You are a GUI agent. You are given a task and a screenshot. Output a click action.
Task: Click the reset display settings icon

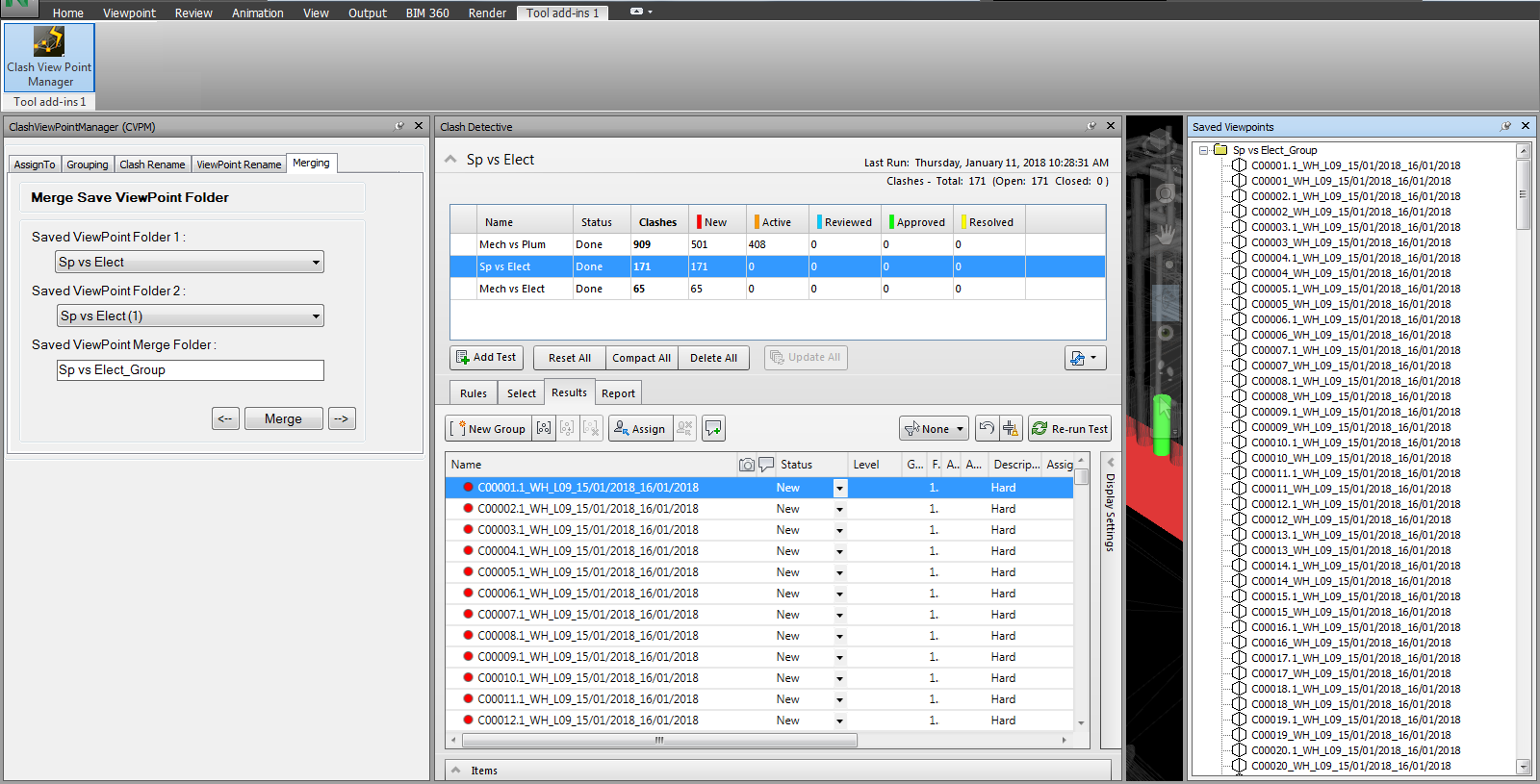987,429
